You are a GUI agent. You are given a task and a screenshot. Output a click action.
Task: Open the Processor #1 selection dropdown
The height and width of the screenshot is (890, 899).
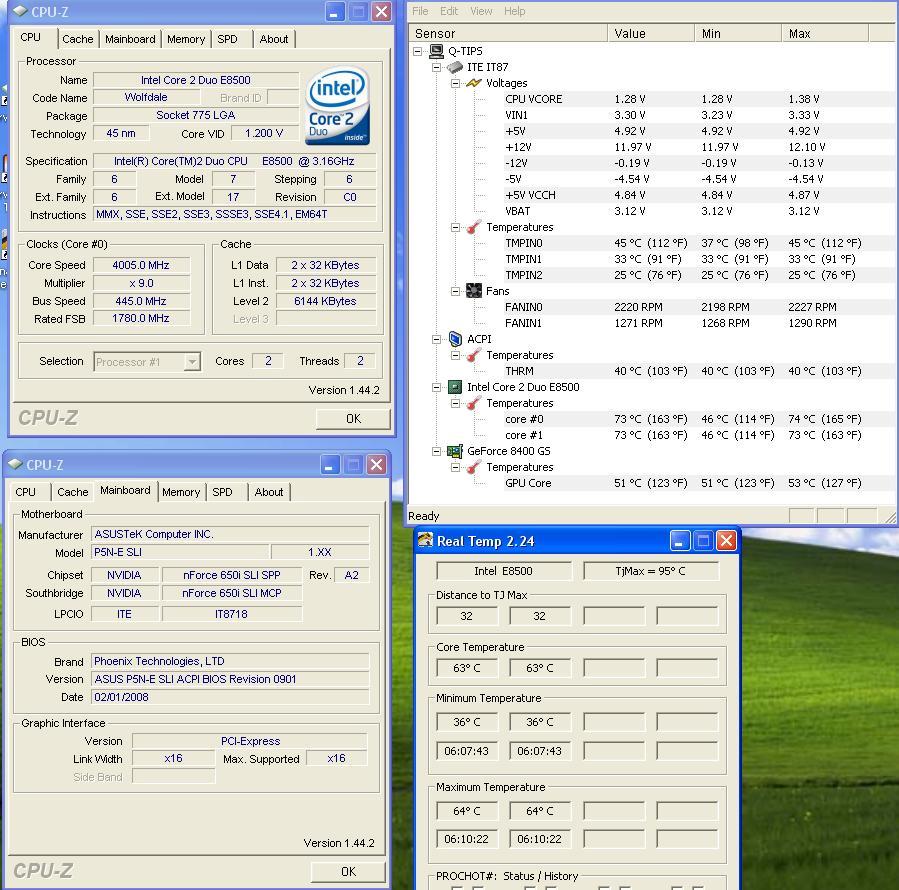click(x=192, y=362)
